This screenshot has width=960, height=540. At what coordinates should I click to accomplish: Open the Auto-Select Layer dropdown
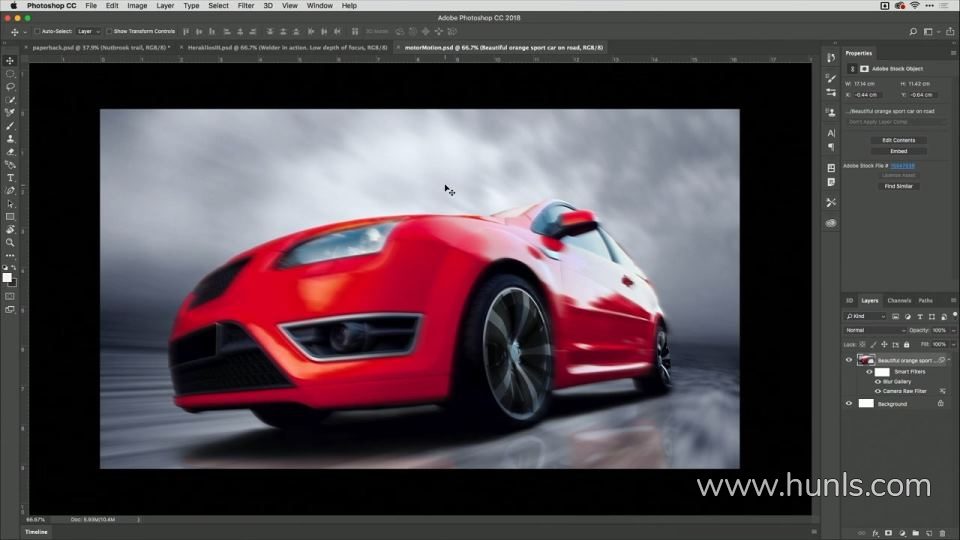tap(89, 31)
